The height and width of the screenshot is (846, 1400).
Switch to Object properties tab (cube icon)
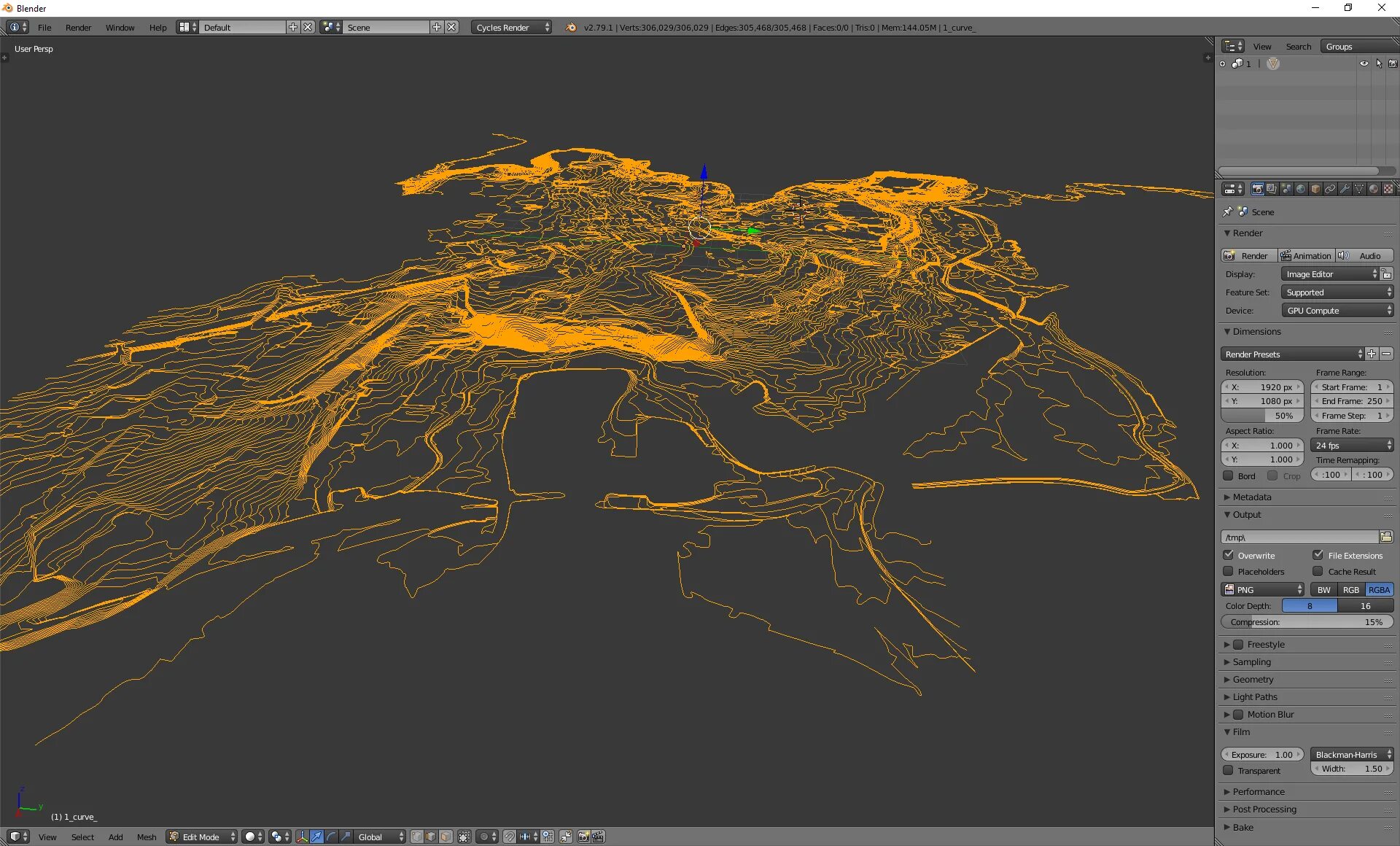[x=1315, y=189]
